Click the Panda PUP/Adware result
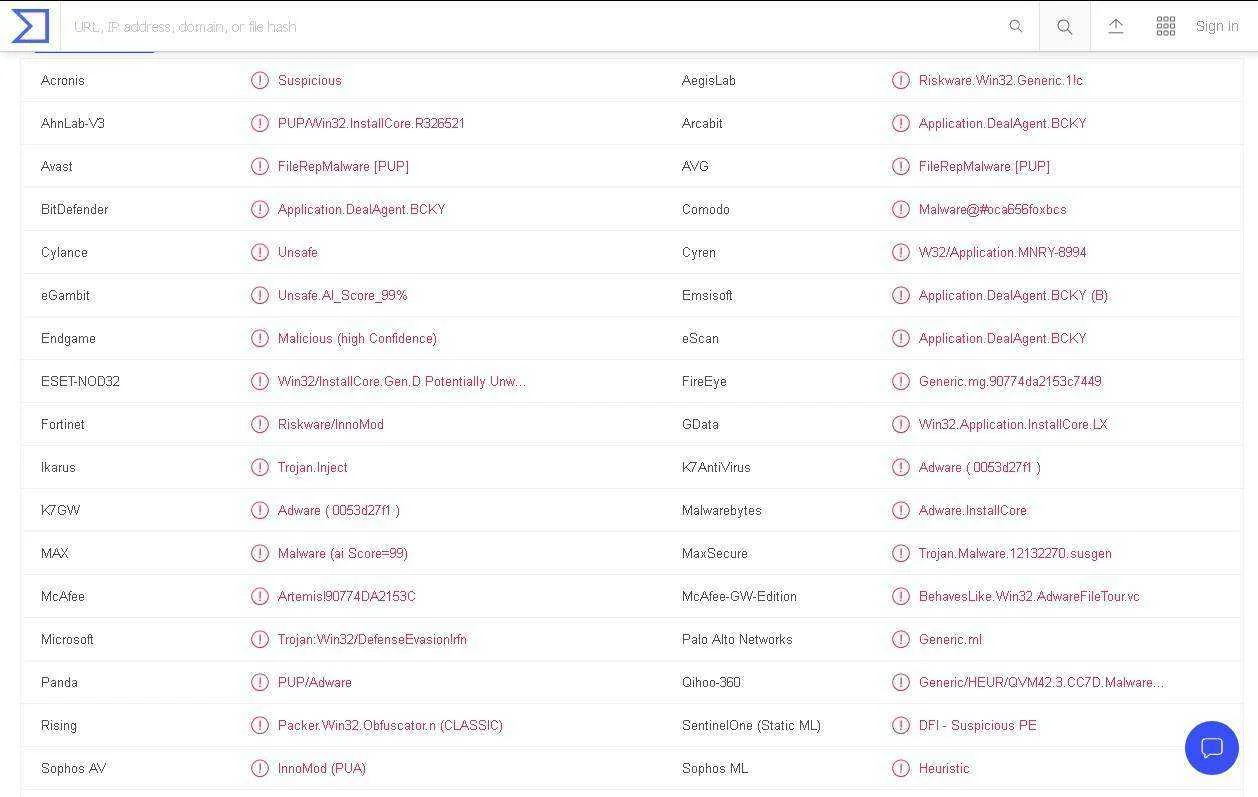Viewport: 1258px width, 797px height. tap(315, 682)
